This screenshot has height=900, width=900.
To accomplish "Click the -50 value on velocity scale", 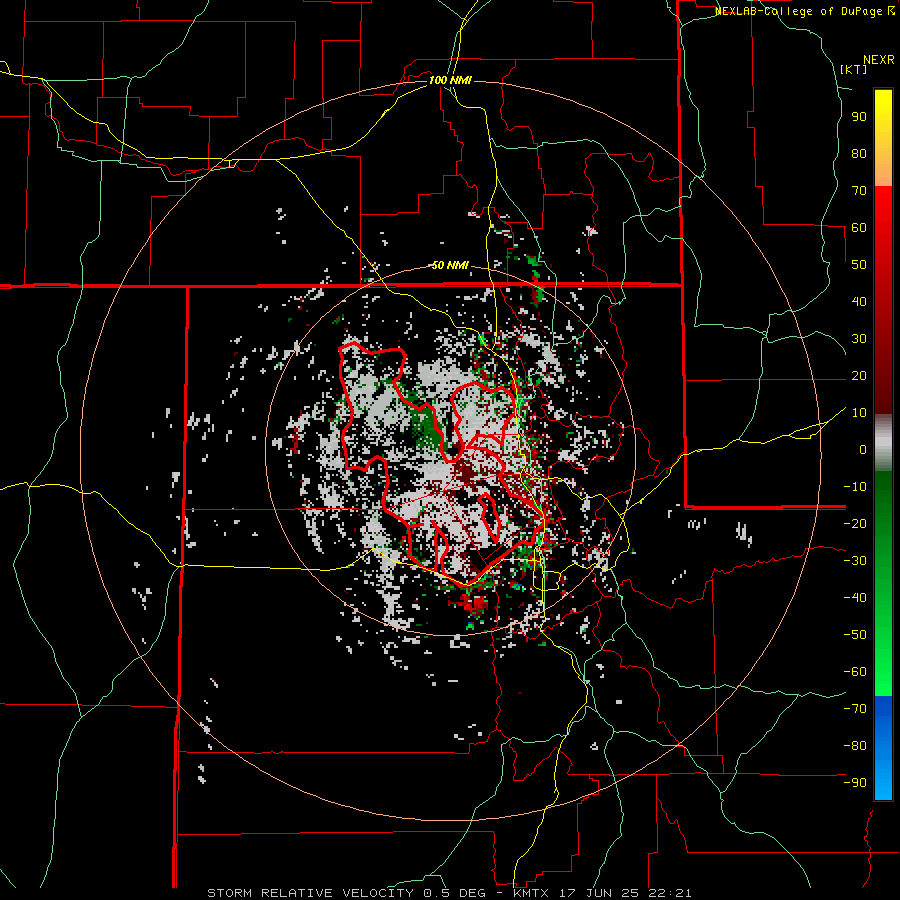I will [x=855, y=635].
